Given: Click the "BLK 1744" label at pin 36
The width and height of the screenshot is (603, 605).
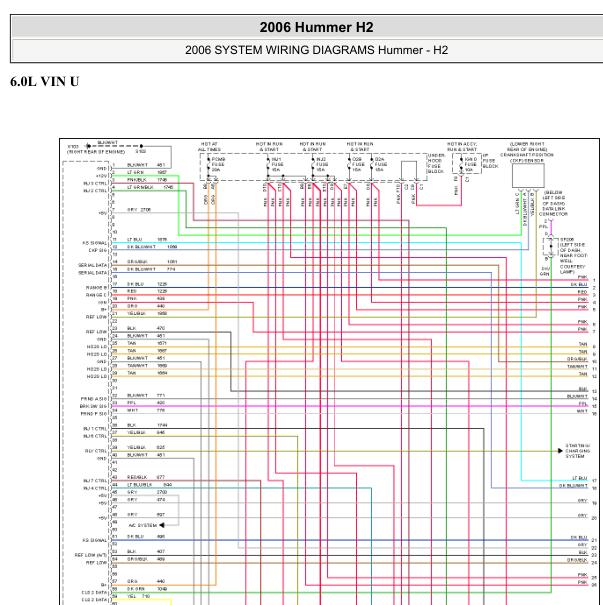Looking at the screenshot, I should [147, 425].
